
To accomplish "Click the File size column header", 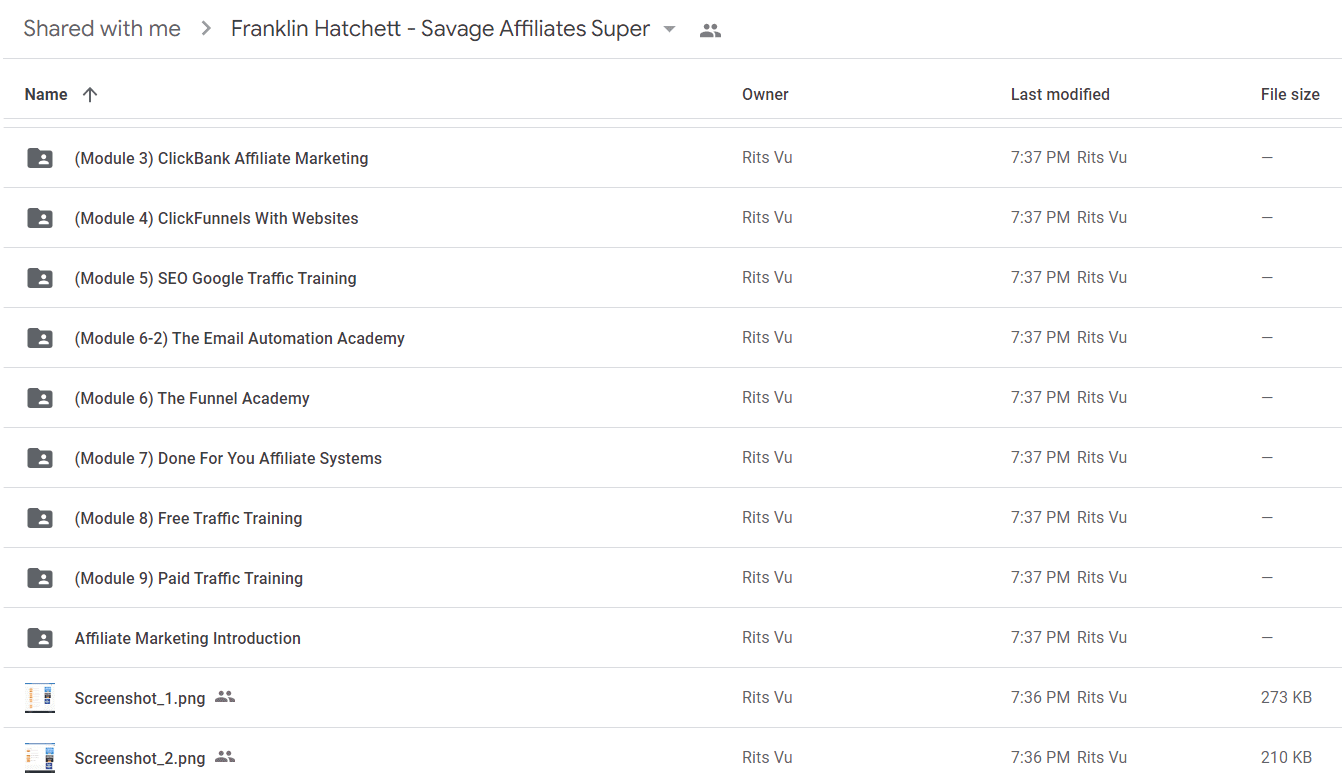I will coord(1290,94).
